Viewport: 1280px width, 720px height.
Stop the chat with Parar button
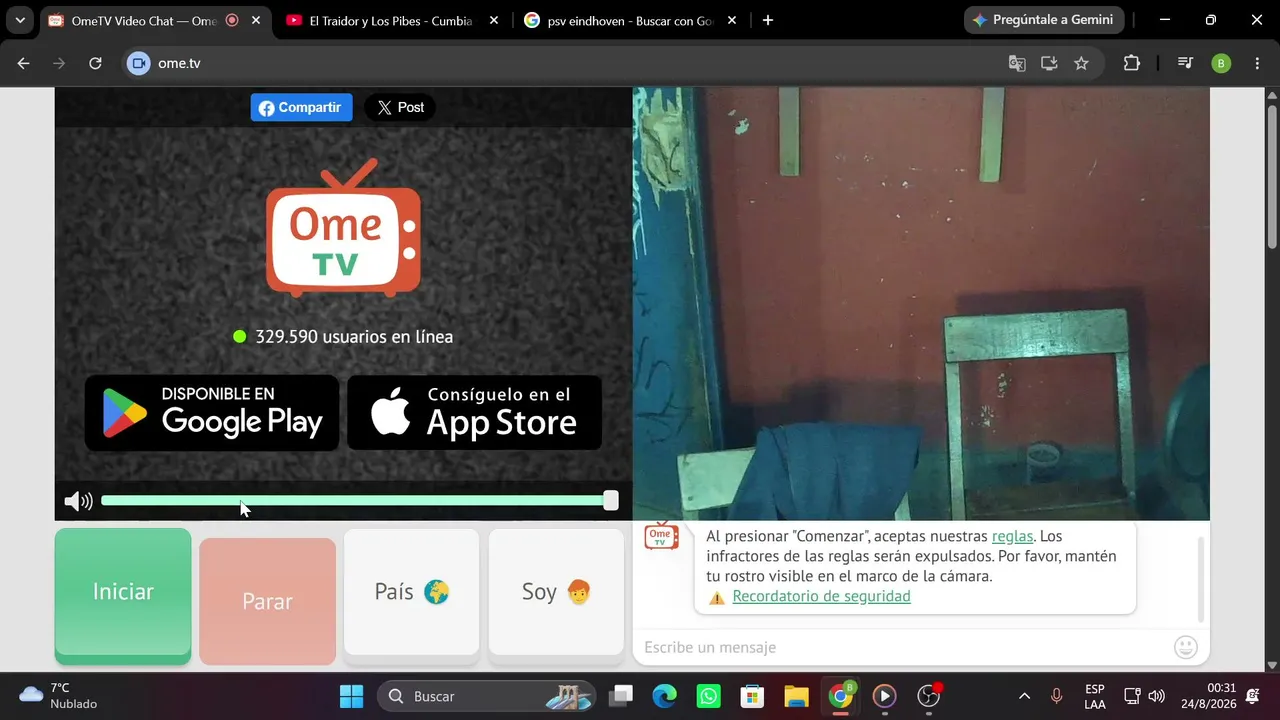[x=267, y=601]
